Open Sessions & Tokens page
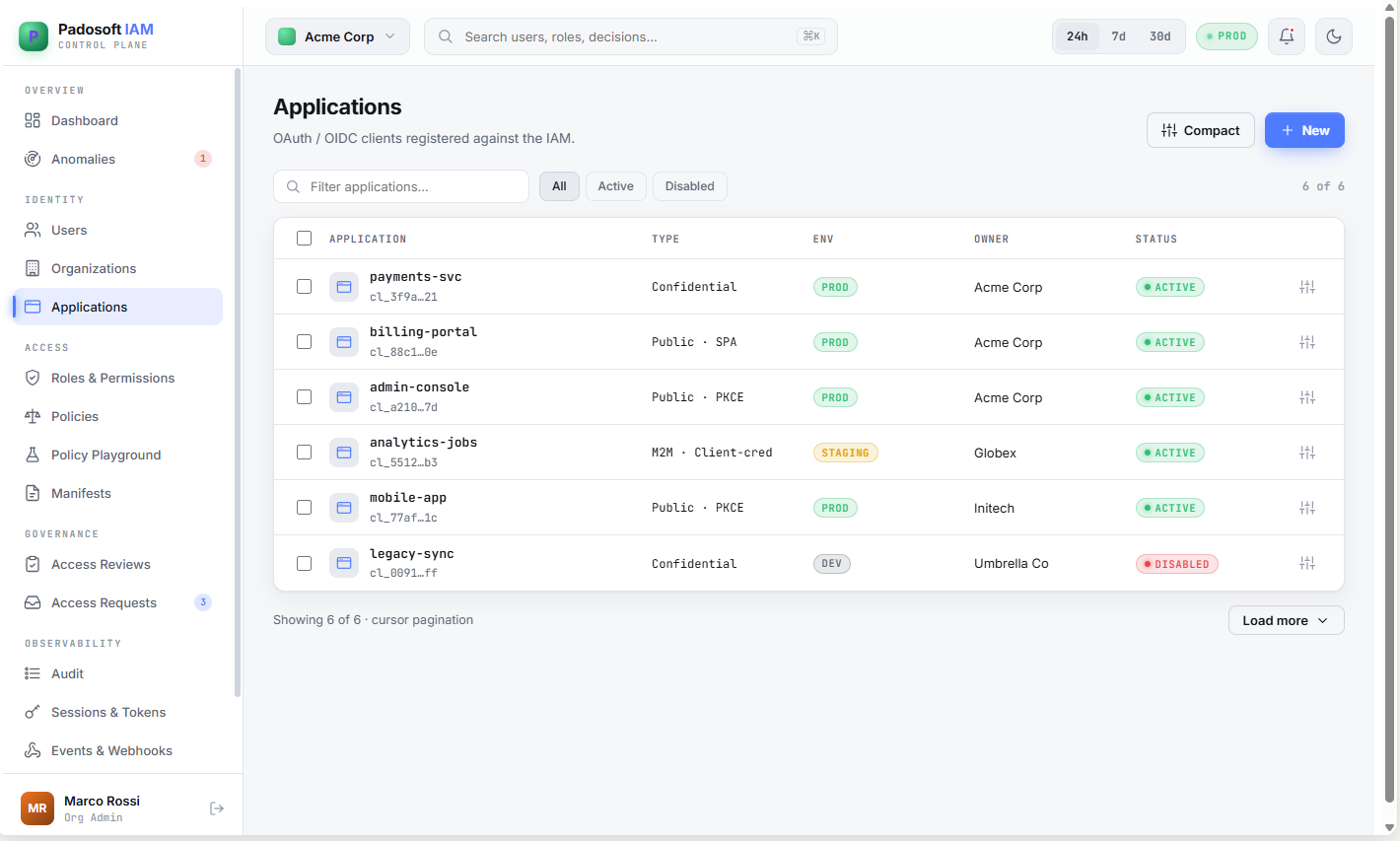Screen dimensions: 1400x841 [x=117, y=712]
